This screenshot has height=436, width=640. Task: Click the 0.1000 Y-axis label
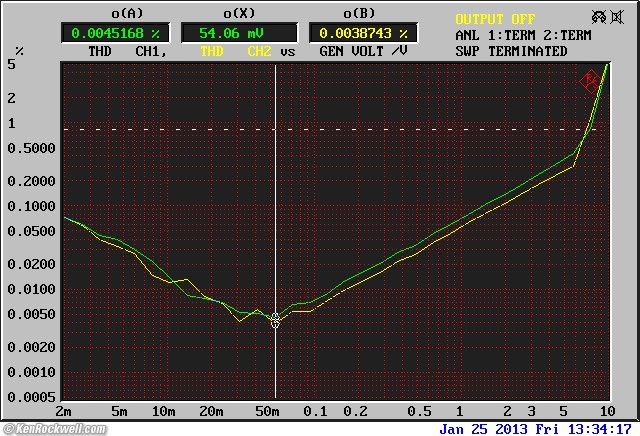(31, 206)
